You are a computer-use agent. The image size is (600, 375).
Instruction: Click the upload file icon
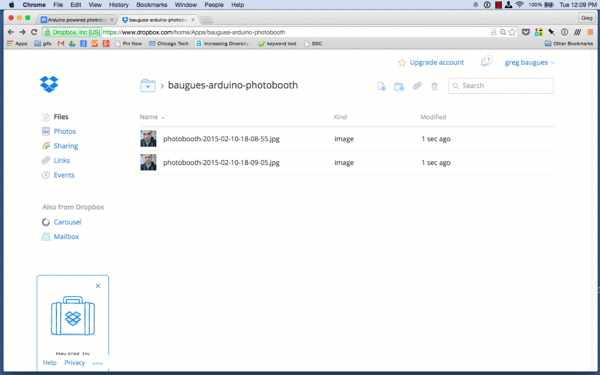coord(381,86)
